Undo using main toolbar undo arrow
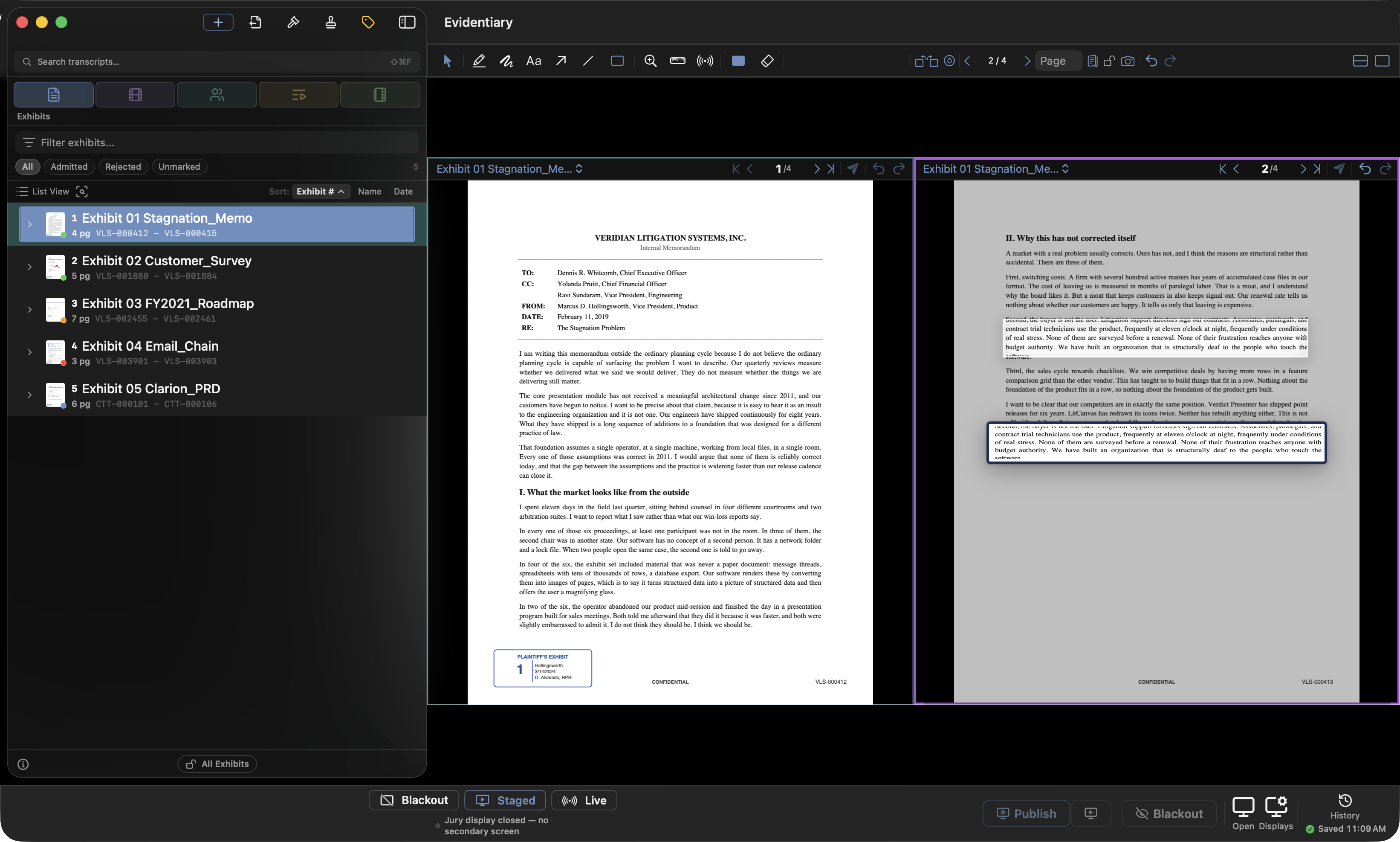Image resolution: width=1400 pixels, height=842 pixels. tap(1151, 61)
